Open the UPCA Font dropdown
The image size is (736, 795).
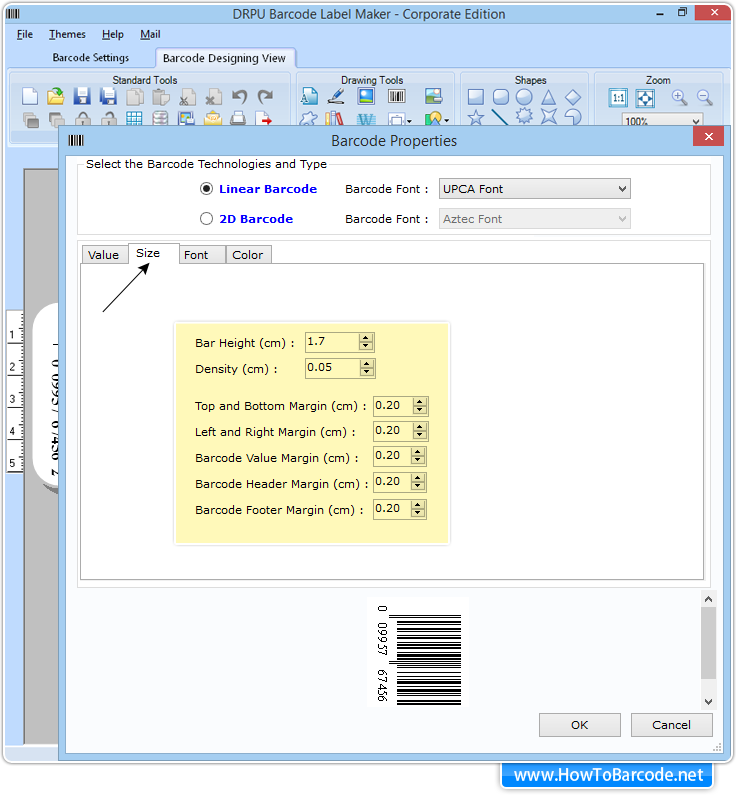(535, 189)
